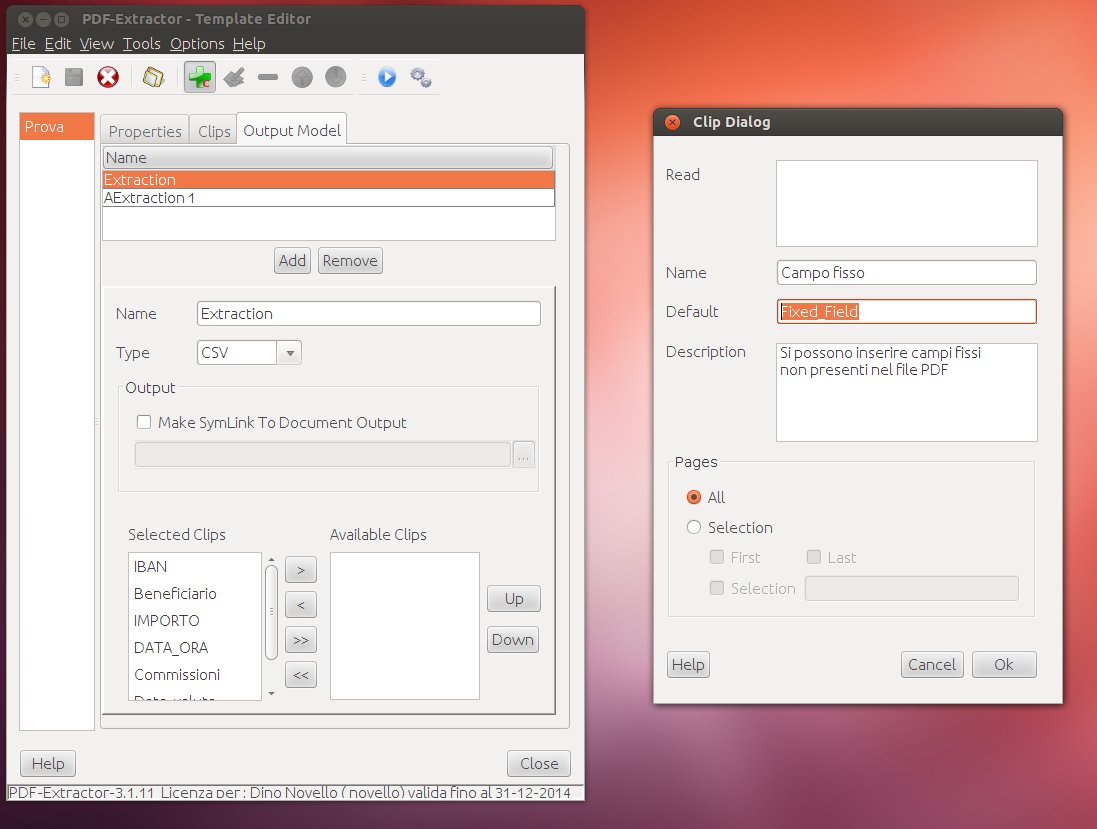Click the disabled symlink output path field

(323, 454)
